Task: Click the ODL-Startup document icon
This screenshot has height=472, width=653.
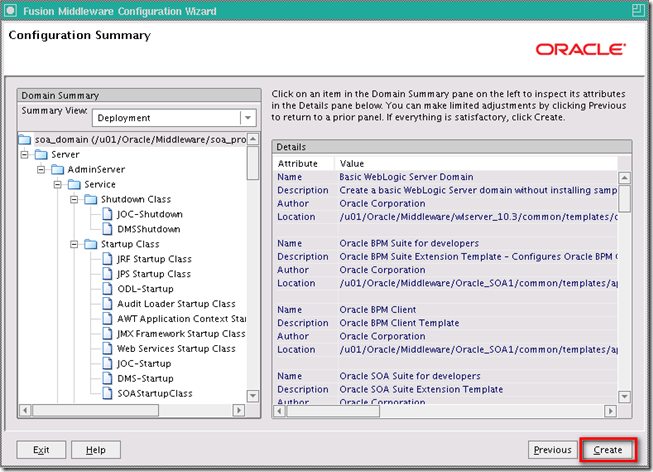Action: click(x=107, y=289)
